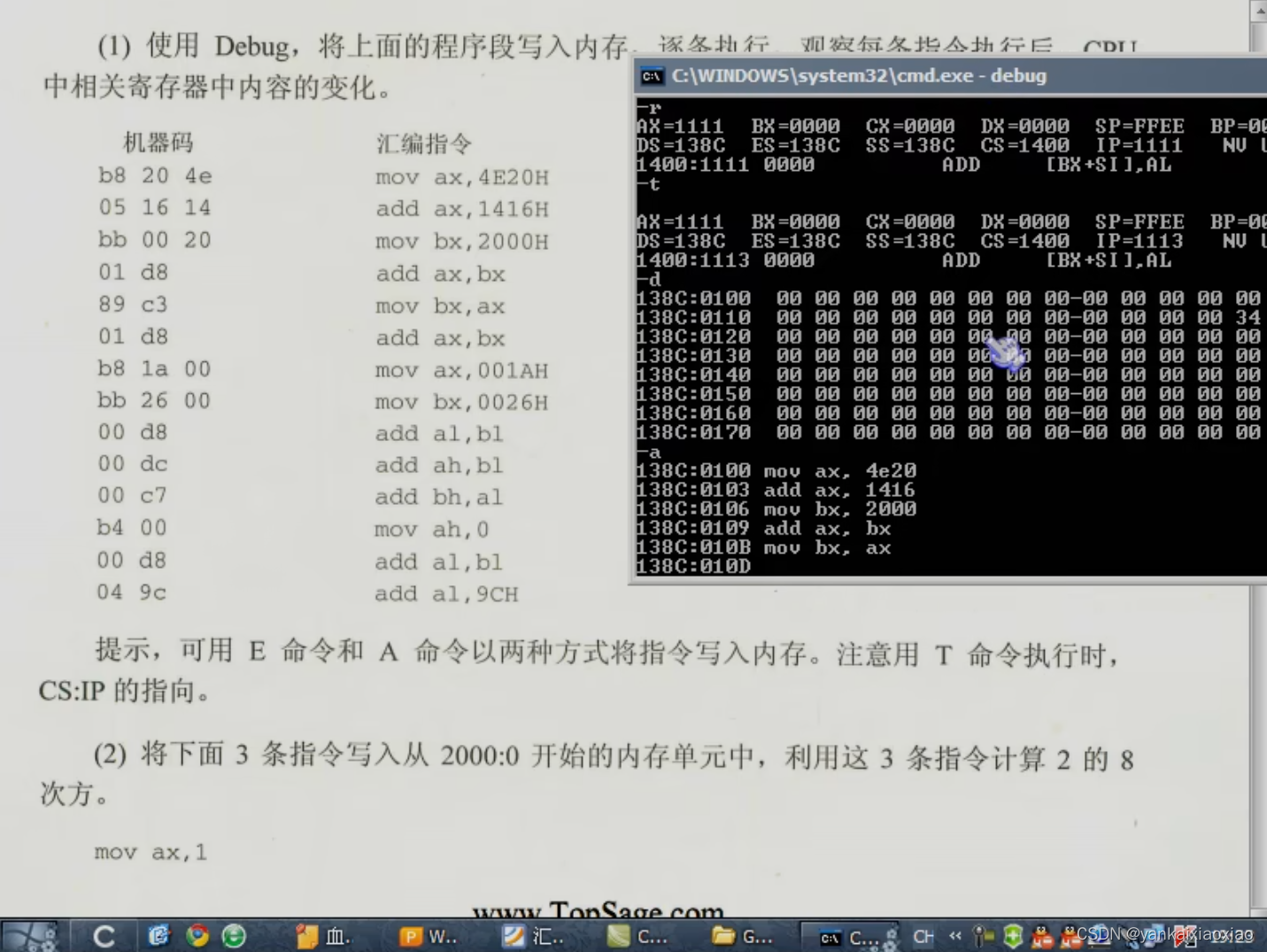Click the -d command in debug window
The image size is (1267, 952).
[x=648, y=279]
